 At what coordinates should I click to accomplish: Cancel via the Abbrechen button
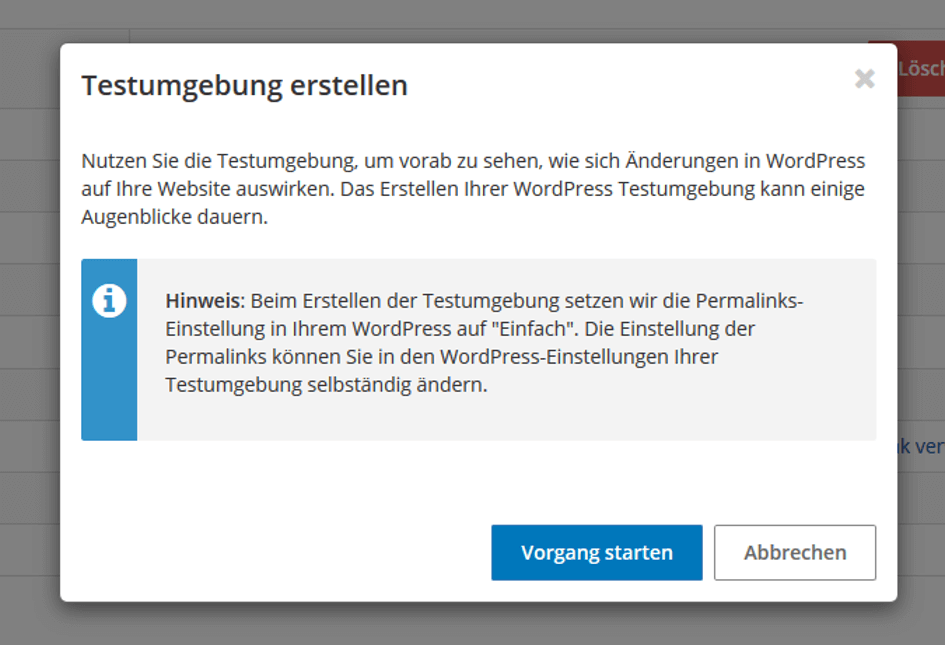pyautogui.click(x=795, y=552)
